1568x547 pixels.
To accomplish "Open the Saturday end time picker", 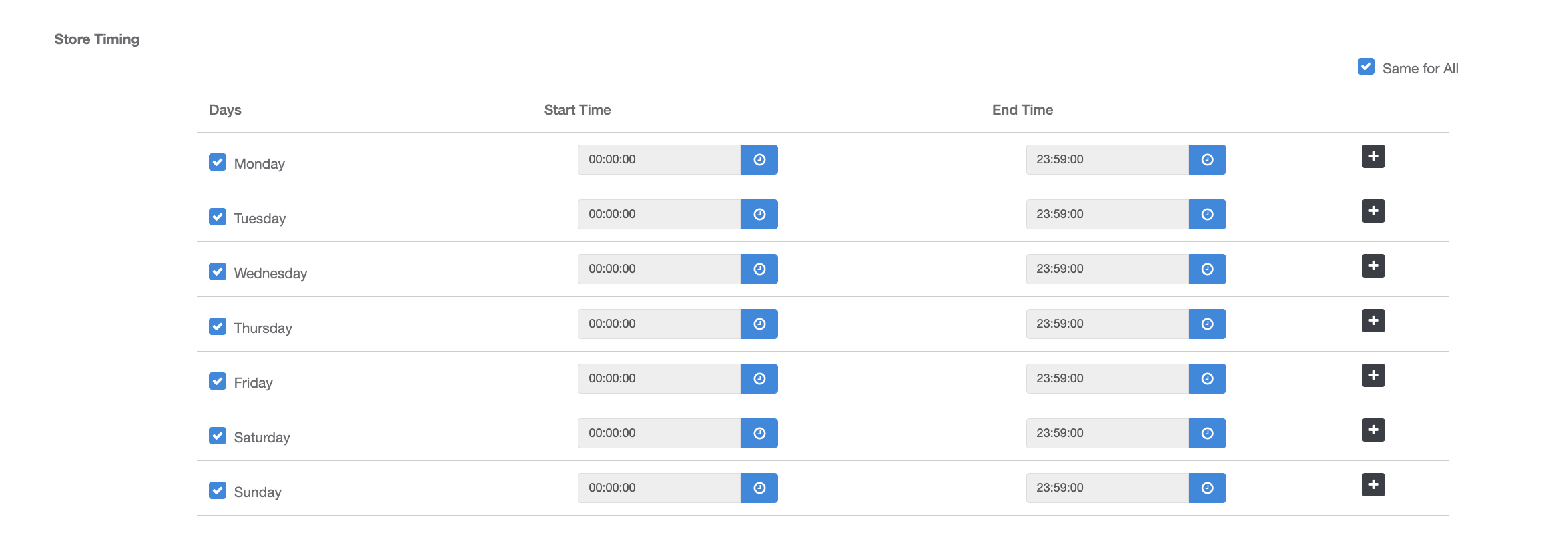I will [1208, 433].
